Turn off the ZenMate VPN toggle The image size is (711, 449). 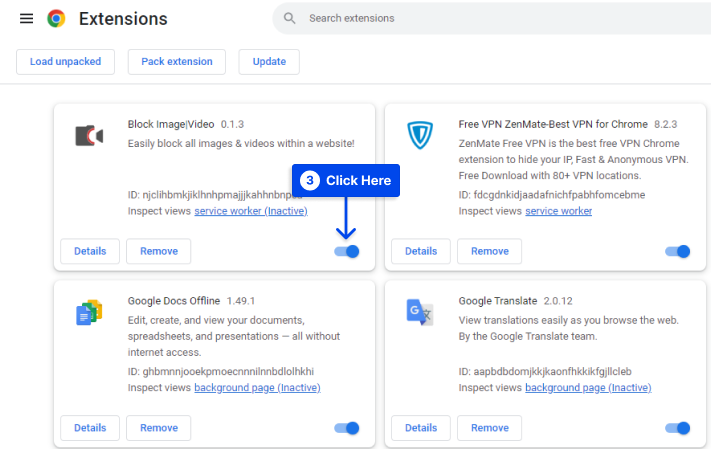pos(677,251)
